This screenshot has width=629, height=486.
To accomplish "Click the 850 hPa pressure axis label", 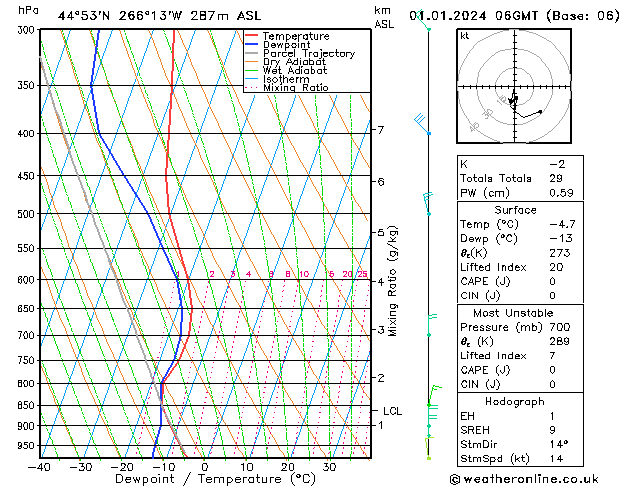I will click(x=28, y=405).
